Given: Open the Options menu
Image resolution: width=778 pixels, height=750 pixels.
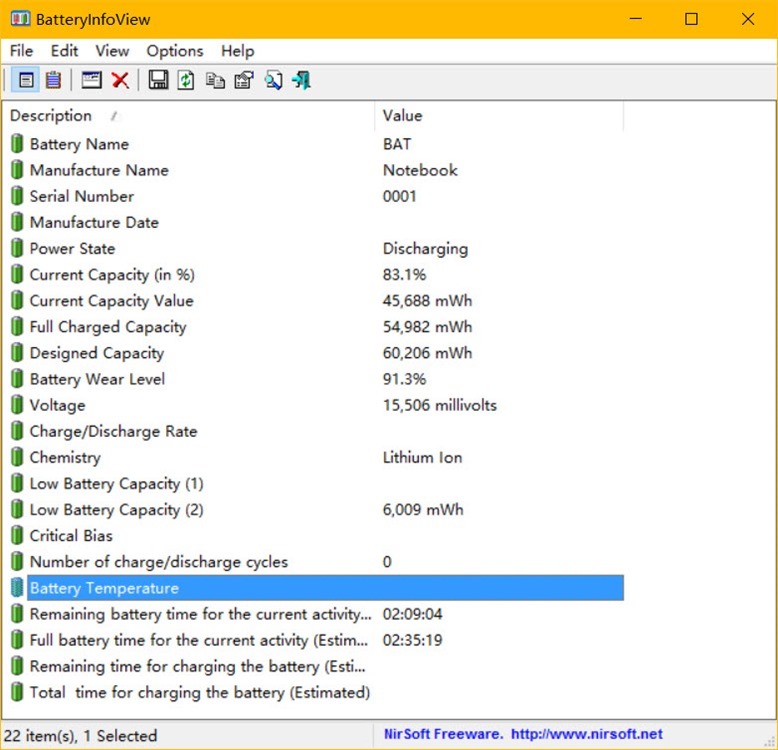Looking at the screenshot, I should tap(175, 51).
